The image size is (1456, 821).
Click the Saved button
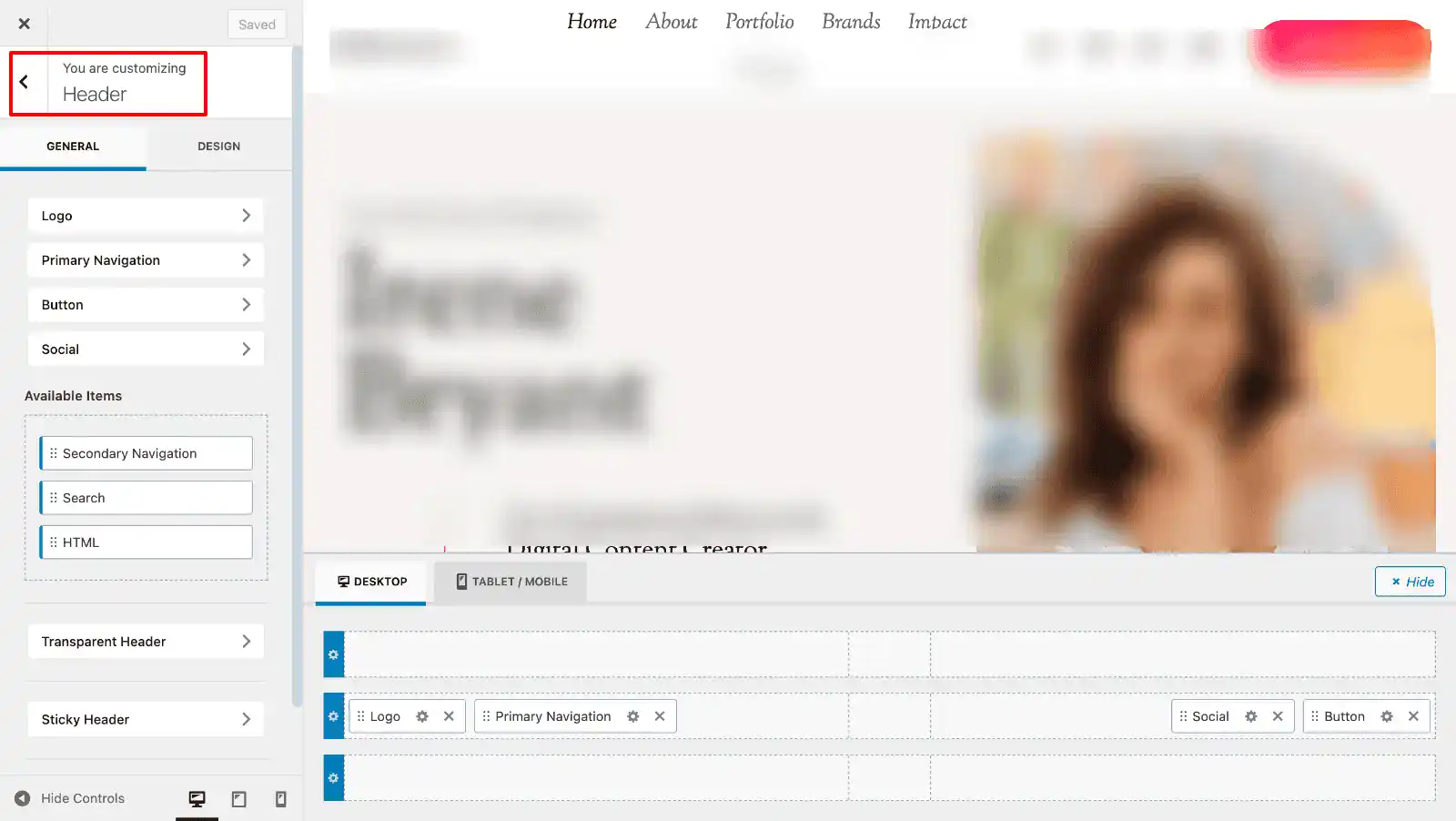257,25
